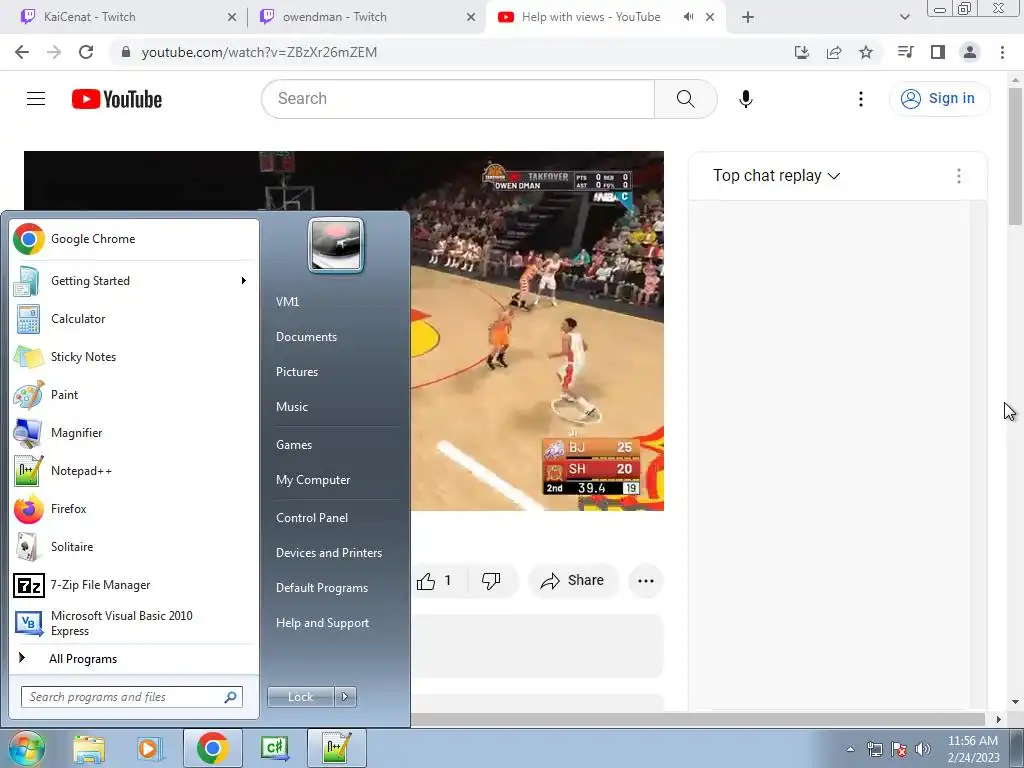Open Chrome three-dot menu
The width and height of the screenshot is (1024, 768).
coord(1002,52)
